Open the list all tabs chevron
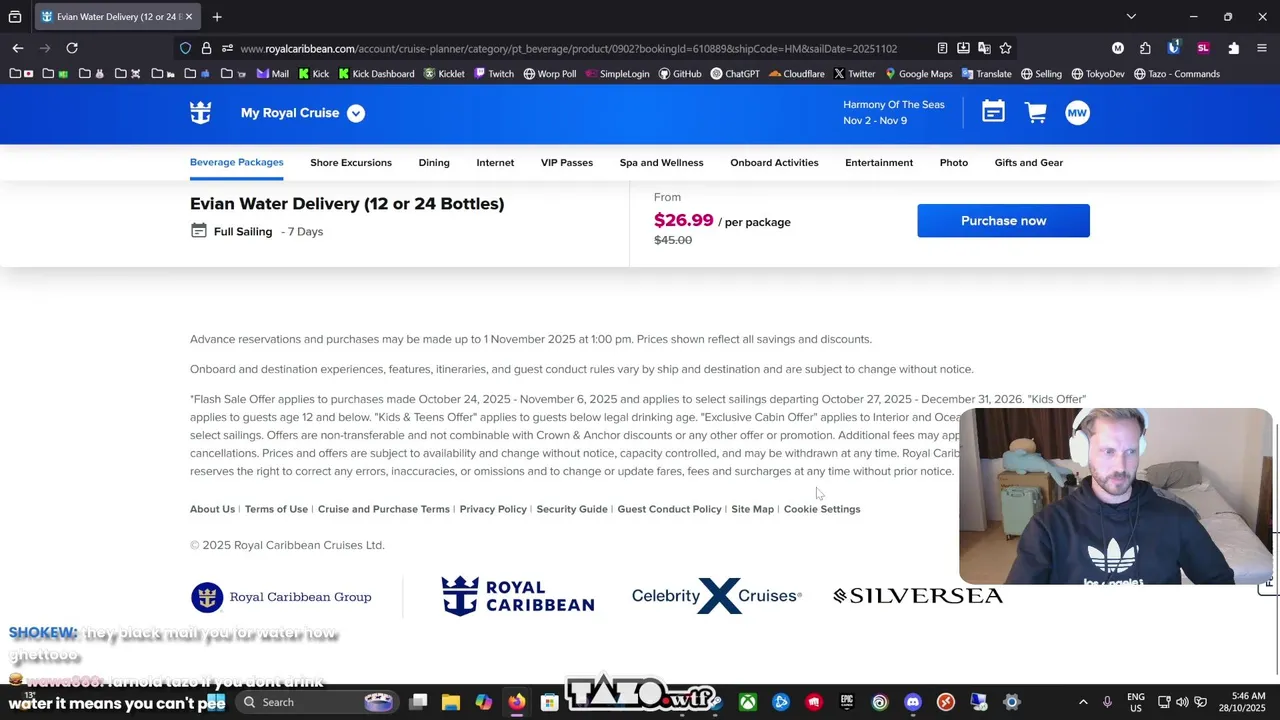The width and height of the screenshot is (1280, 720). [1131, 17]
